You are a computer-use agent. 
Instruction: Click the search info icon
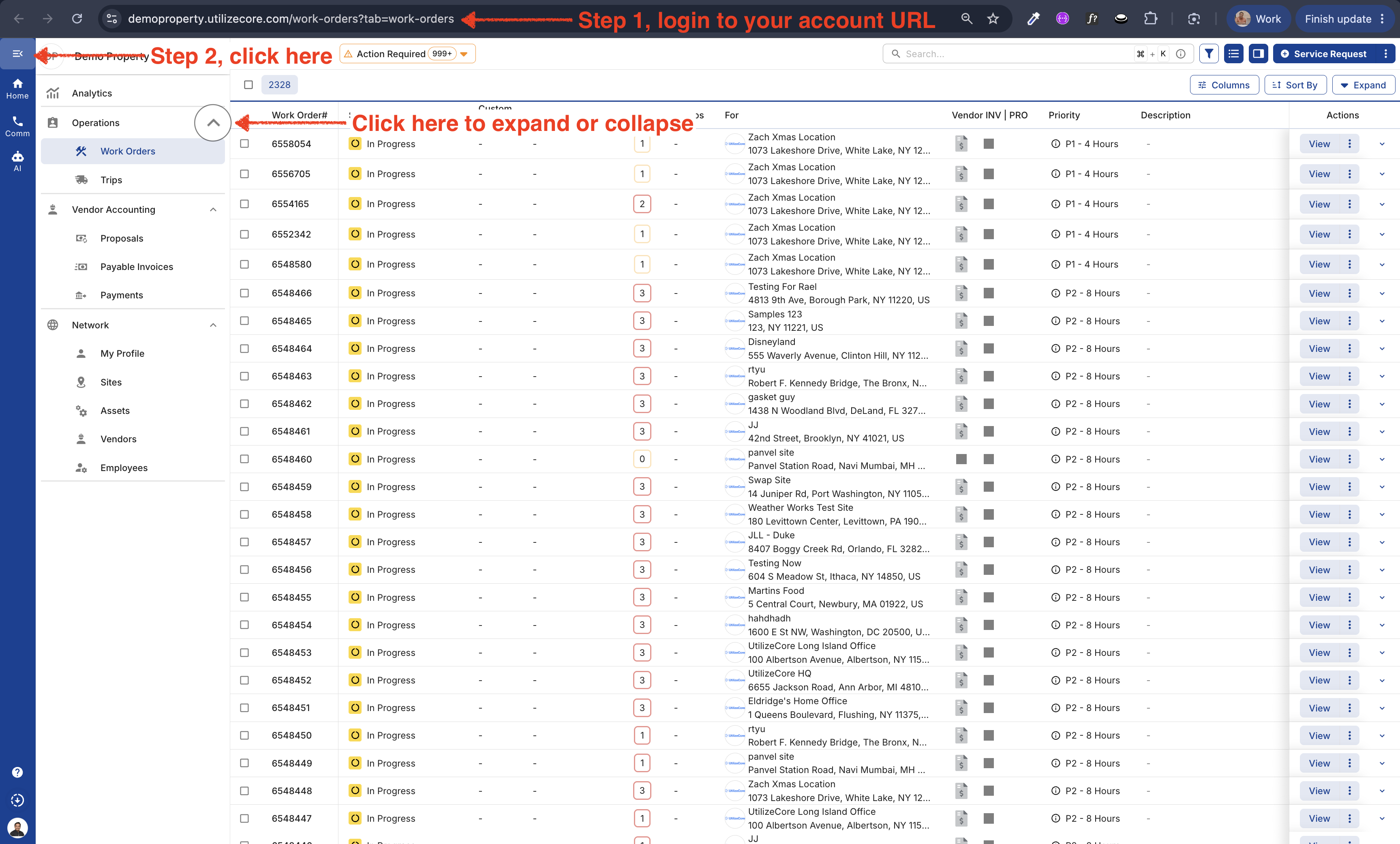click(1181, 54)
